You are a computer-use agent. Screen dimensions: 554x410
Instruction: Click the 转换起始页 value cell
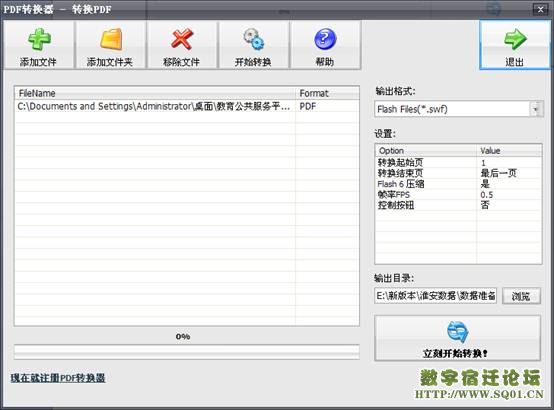(x=509, y=163)
